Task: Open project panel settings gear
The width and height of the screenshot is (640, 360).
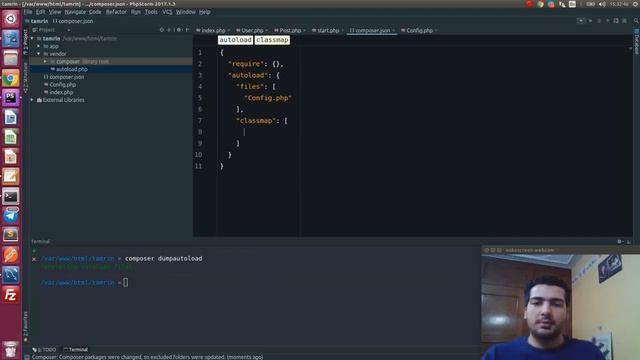Action: pyautogui.click(x=179, y=30)
